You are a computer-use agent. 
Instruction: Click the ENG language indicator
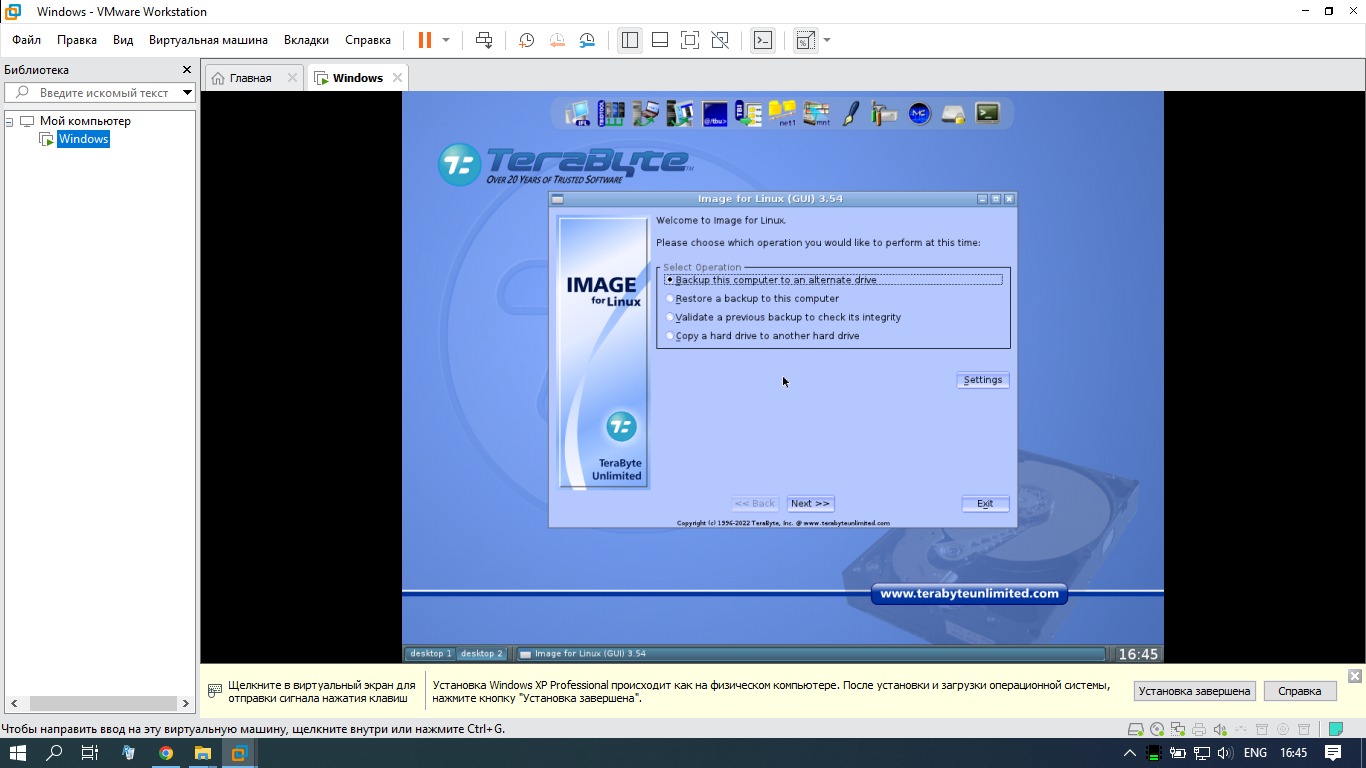[x=1255, y=753]
